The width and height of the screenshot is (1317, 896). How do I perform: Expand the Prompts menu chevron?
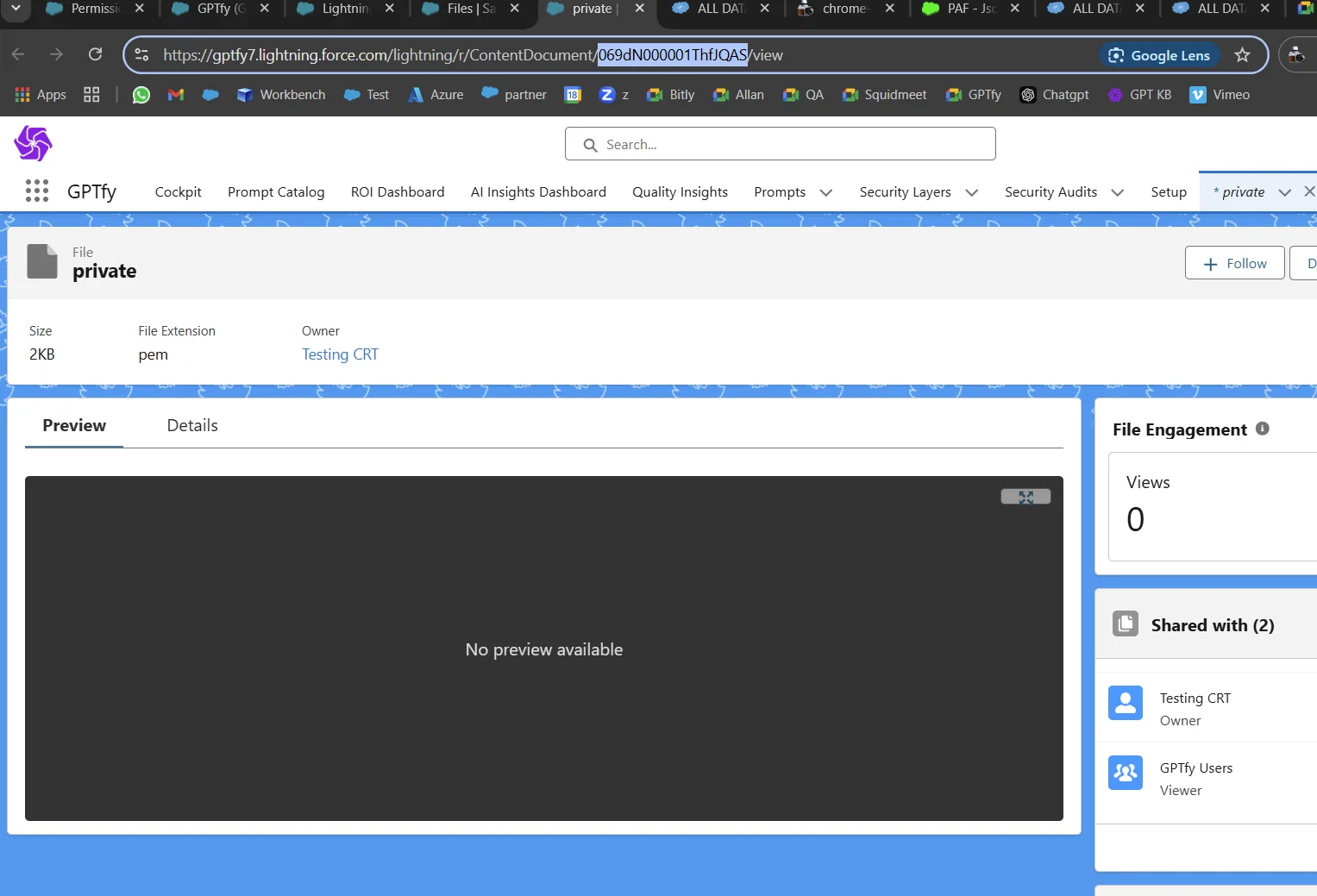click(x=825, y=192)
